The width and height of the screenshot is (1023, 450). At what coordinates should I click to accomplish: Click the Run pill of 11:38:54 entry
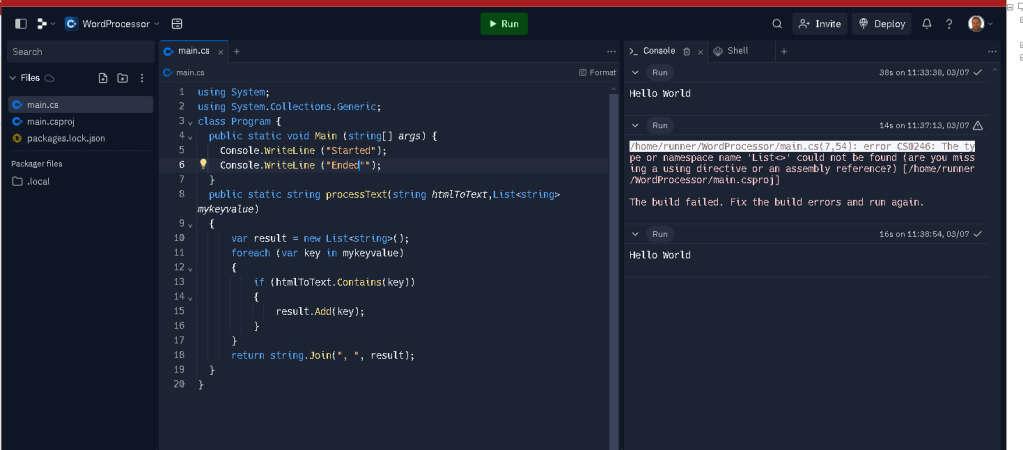pyautogui.click(x=660, y=234)
